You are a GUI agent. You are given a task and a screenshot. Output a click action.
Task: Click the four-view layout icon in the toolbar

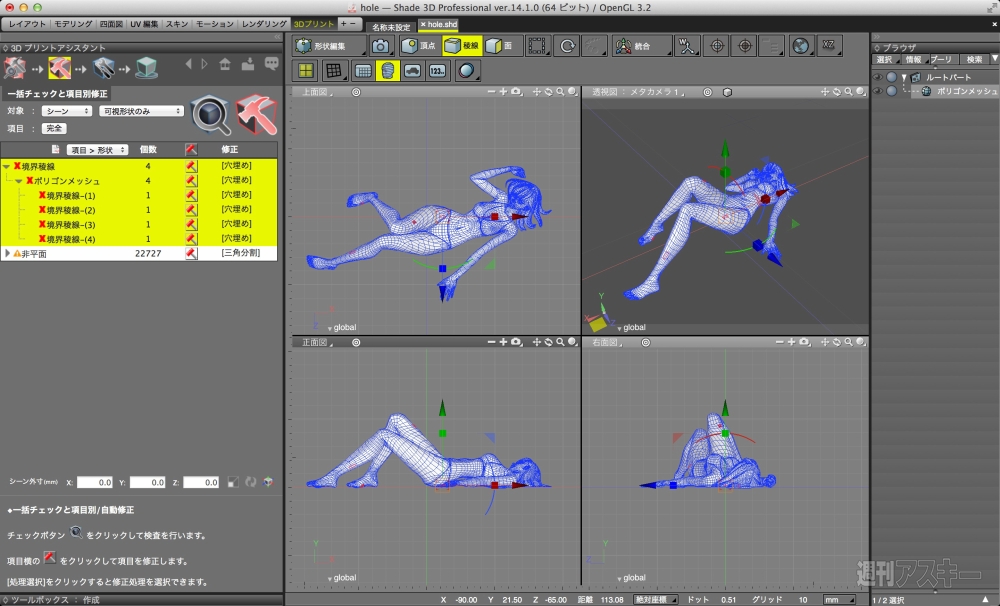[x=306, y=70]
